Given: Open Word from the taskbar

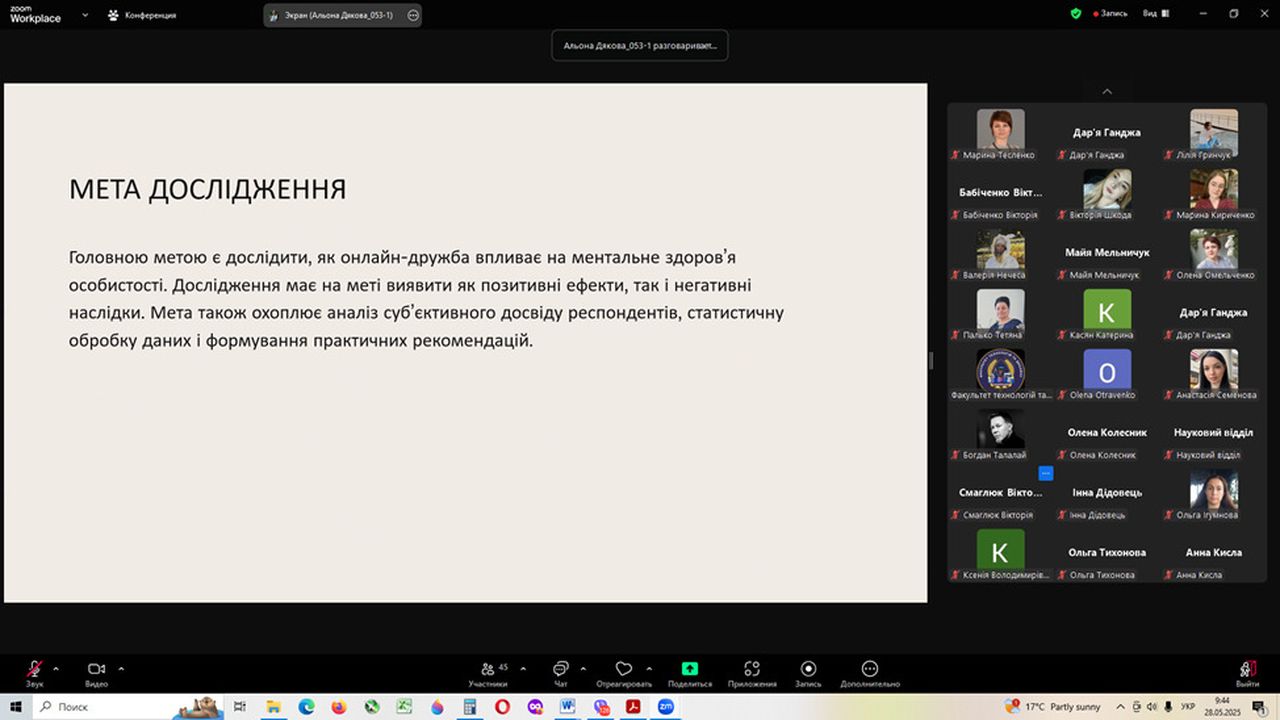Looking at the screenshot, I should 568,706.
